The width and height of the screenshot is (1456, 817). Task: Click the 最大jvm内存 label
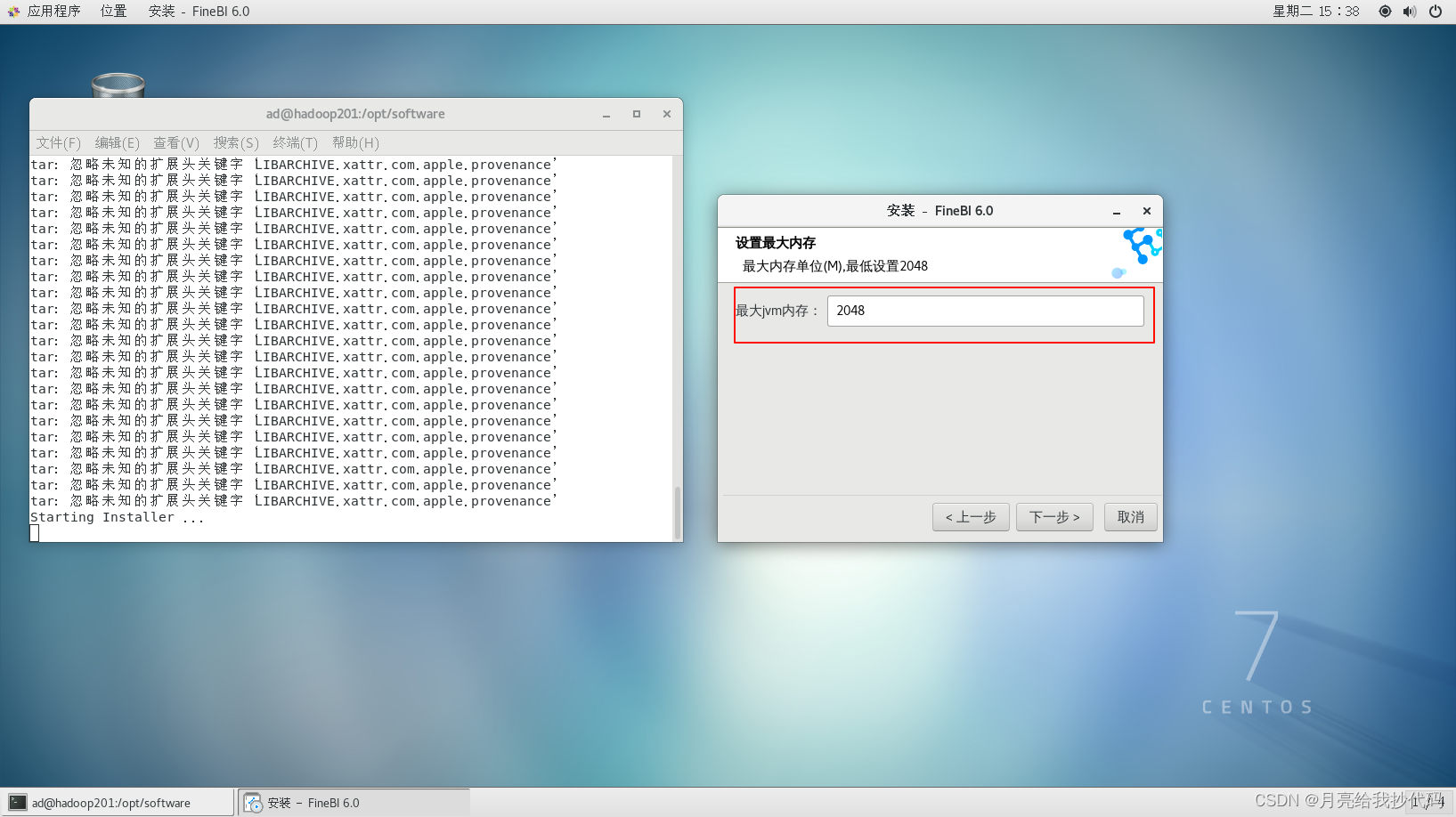point(777,311)
